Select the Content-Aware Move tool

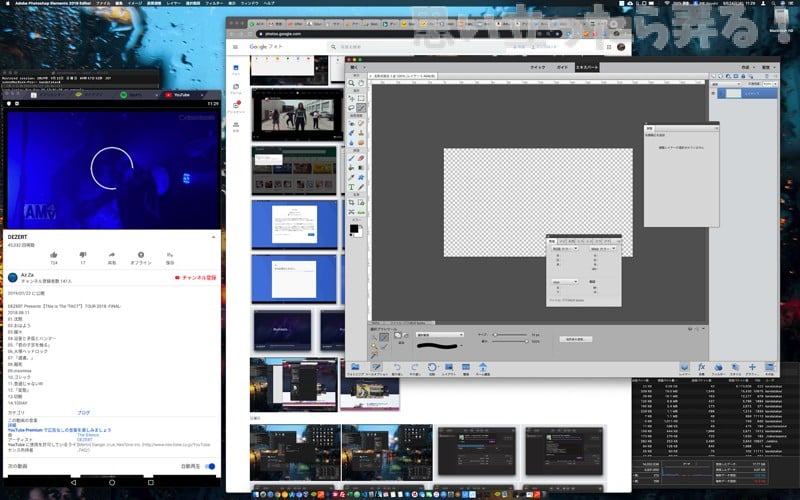pyautogui.click(x=352, y=212)
